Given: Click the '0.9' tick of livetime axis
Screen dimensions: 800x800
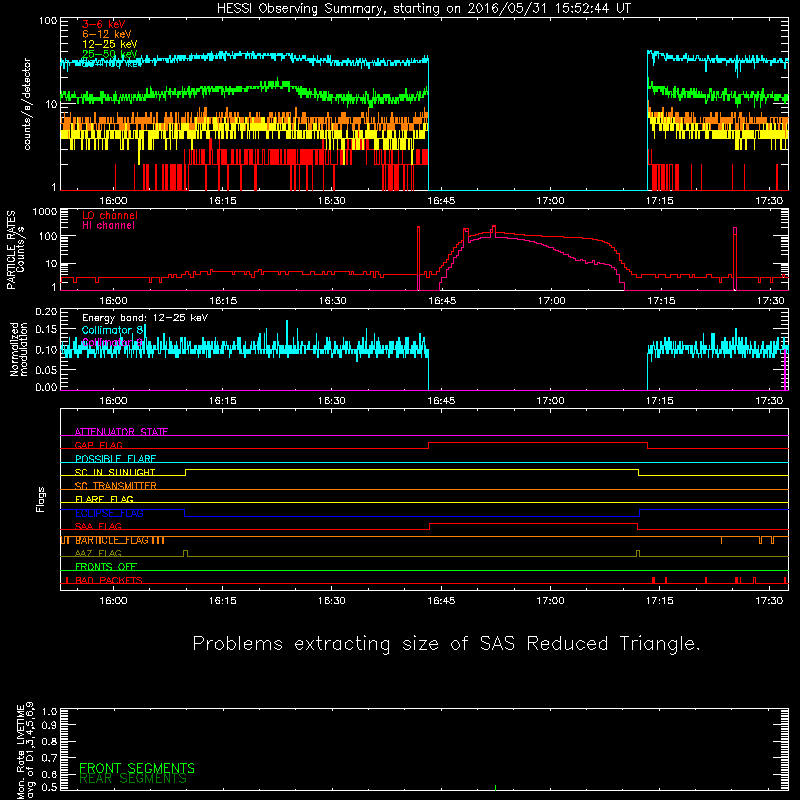Looking at the screenshot, I should pyautogui.click(x=49, y=726).
